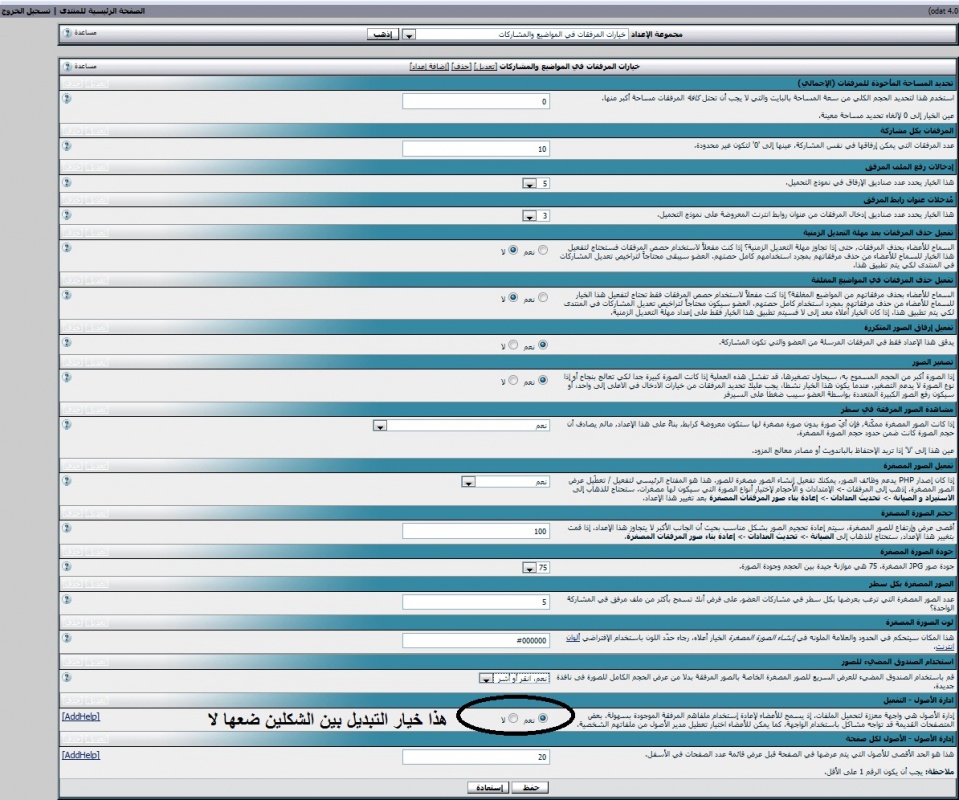Click help icon for attachments per post row
Image resolution: width=959 pixels, height=800 pixels.
[66, 147]
